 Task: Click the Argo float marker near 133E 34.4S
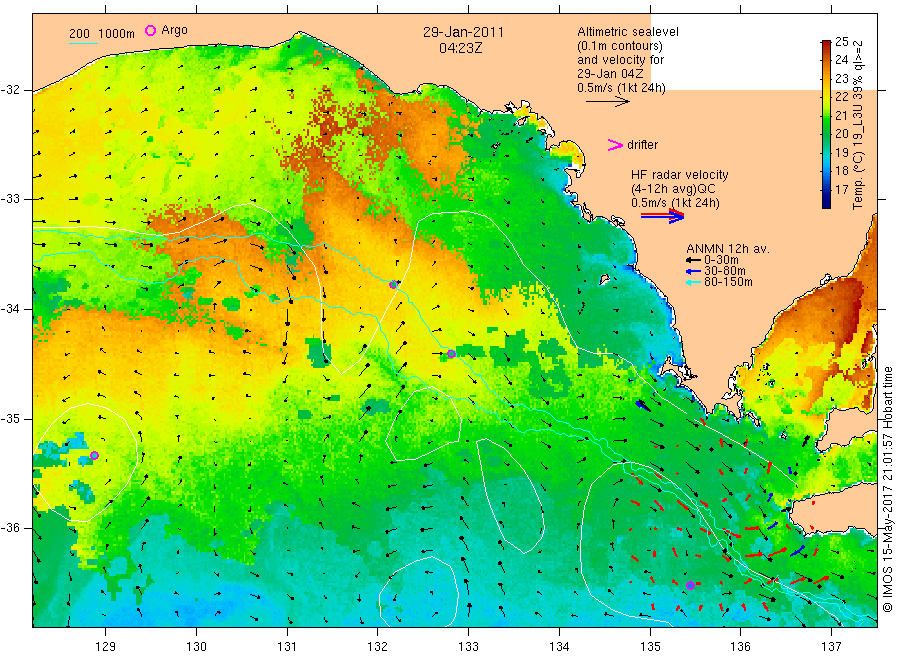(451, 354)
